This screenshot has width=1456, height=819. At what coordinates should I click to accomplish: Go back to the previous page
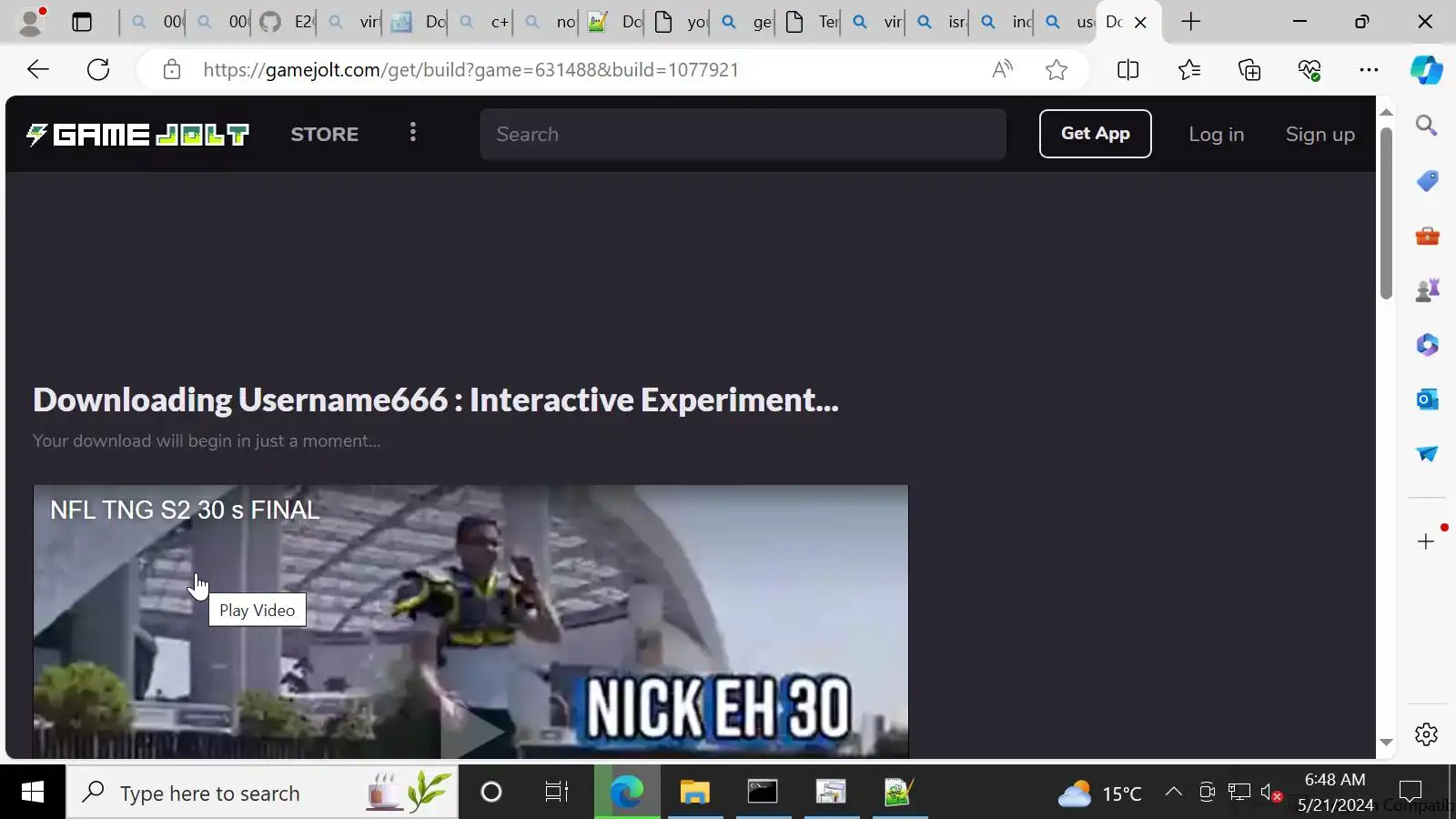tap(38, 69)
